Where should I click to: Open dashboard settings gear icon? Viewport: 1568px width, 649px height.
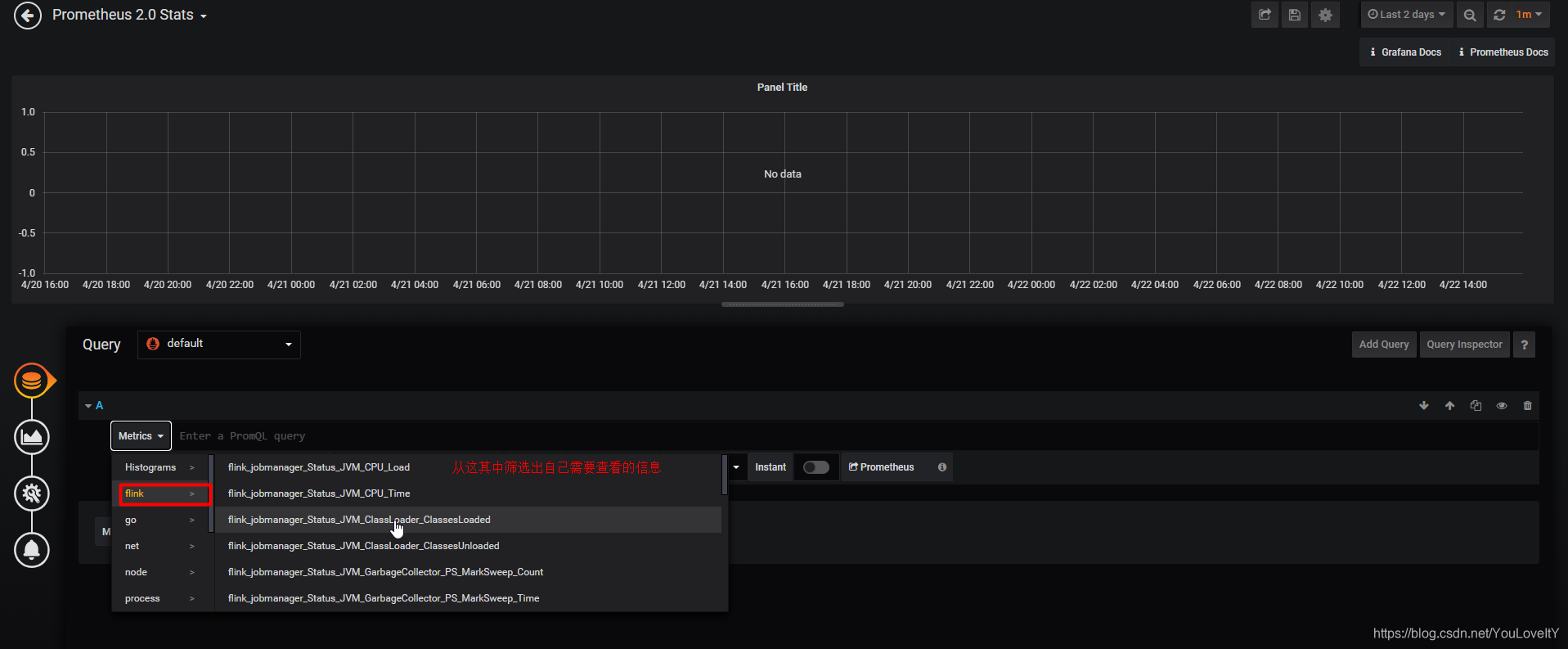(1325, 15)
